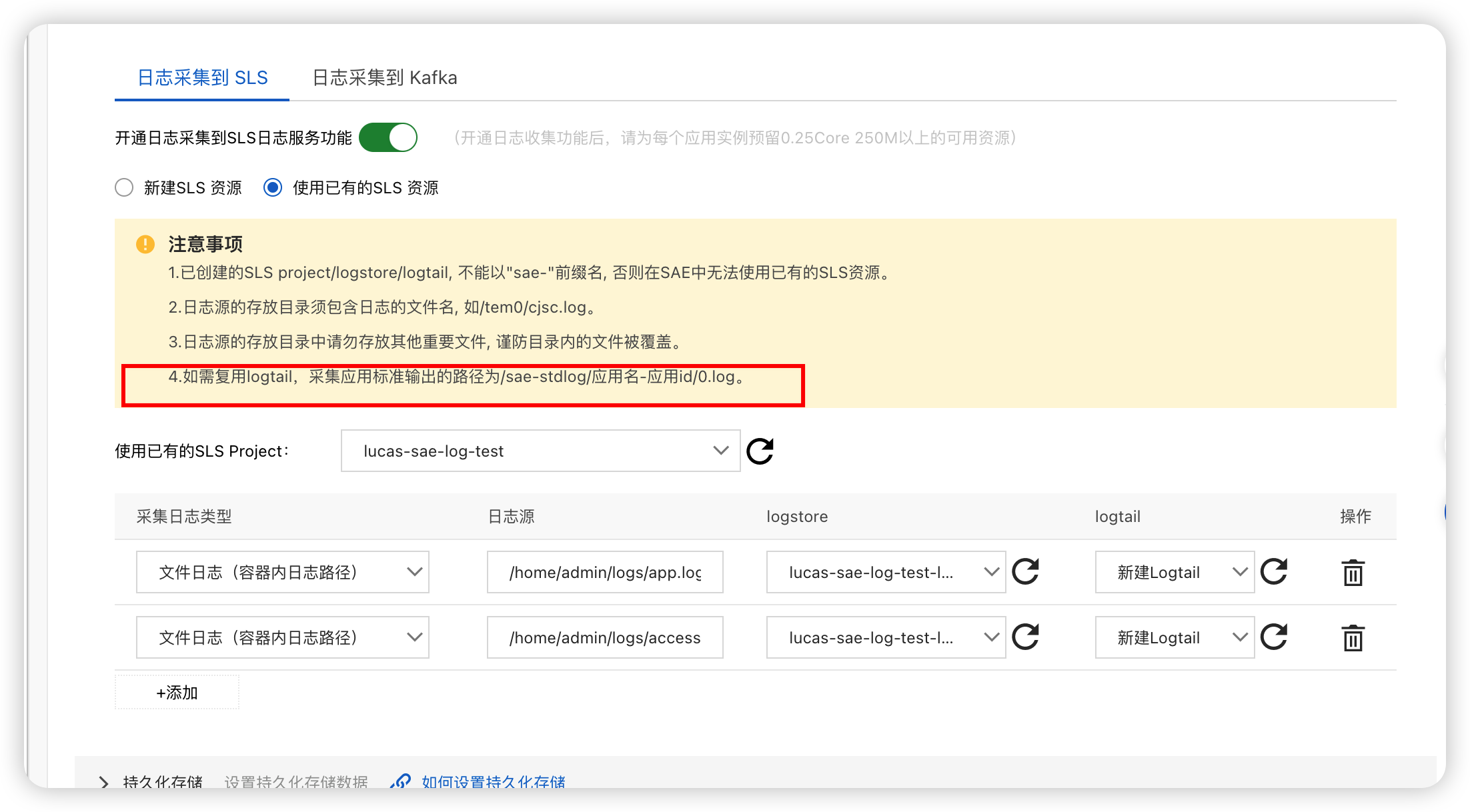Switch to 日志采集到 Kafka tab
Screen dimensions: 1470x812
pos(385,78)
